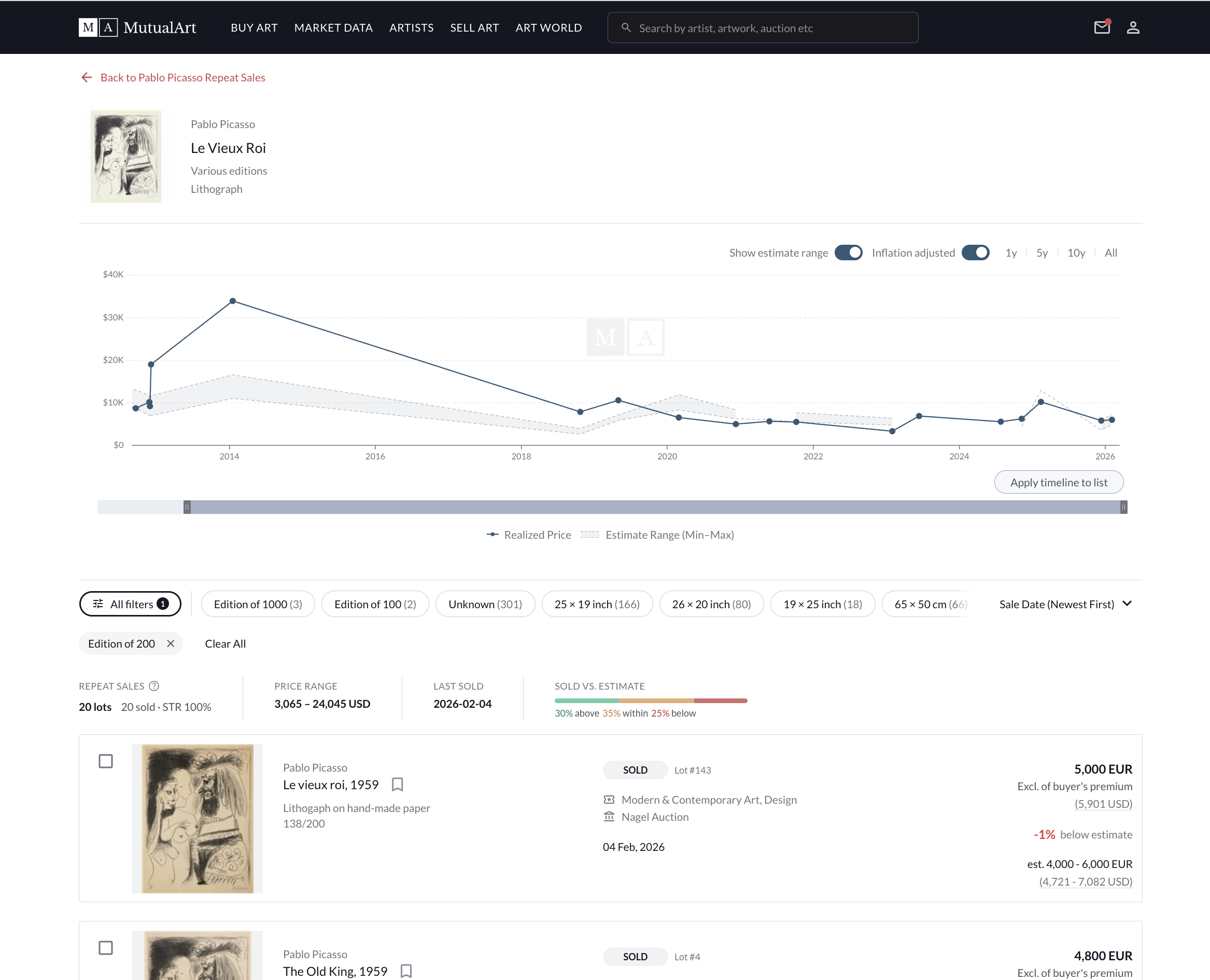Open the Le Vieux Roi header thumbnail
Image resolution: width=1210 pixels, height=980 pixels.
pos(126,157)
